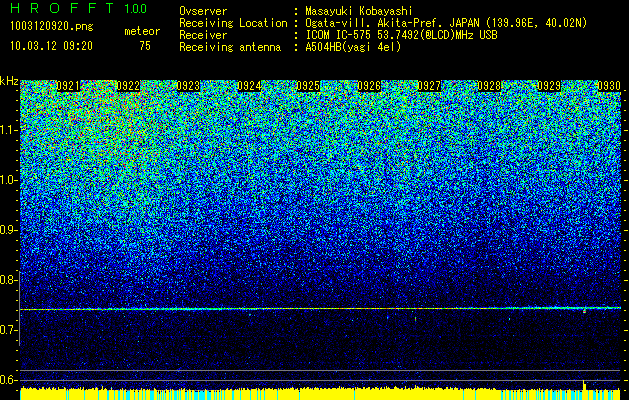The height and width of the screenshot is (400, 629).
Task: Click the Receiving antenna label
Action: click(x=230, y=47)
